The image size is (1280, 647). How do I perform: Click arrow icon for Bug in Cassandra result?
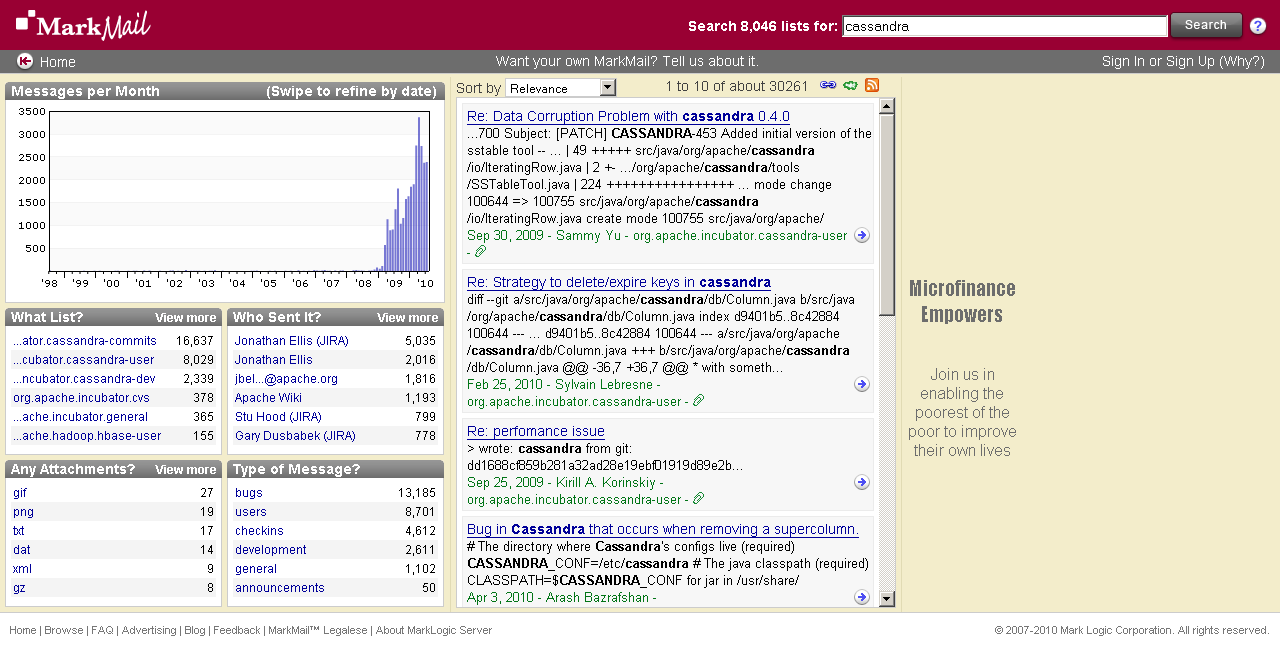click(x=862, y=597)
